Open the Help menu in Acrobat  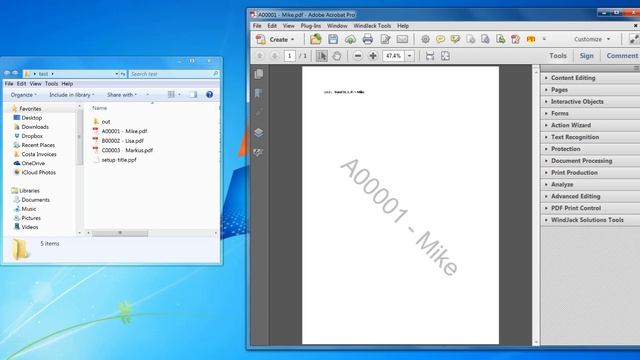pyautogui.click(x=403, y=26)
